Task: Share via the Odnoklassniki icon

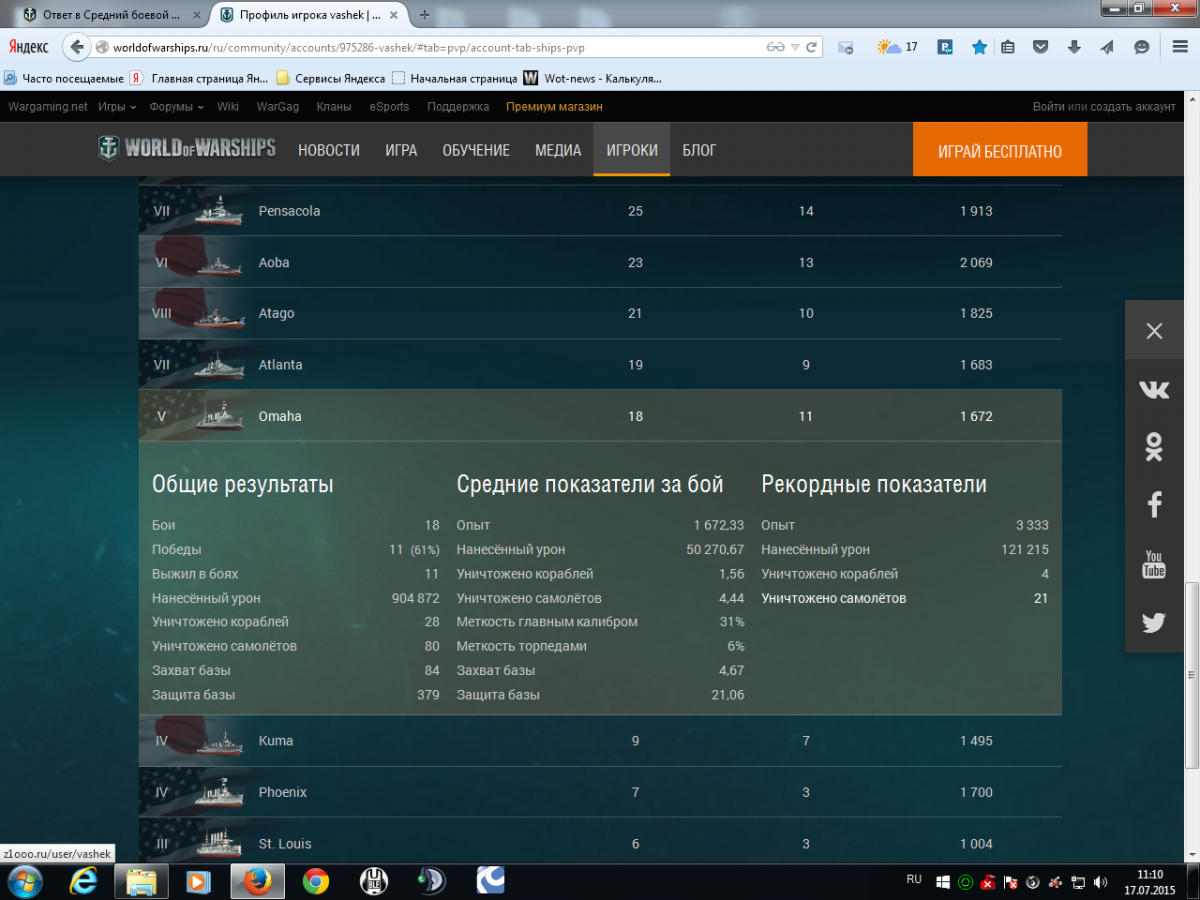Action: (x=1154, y=447)
